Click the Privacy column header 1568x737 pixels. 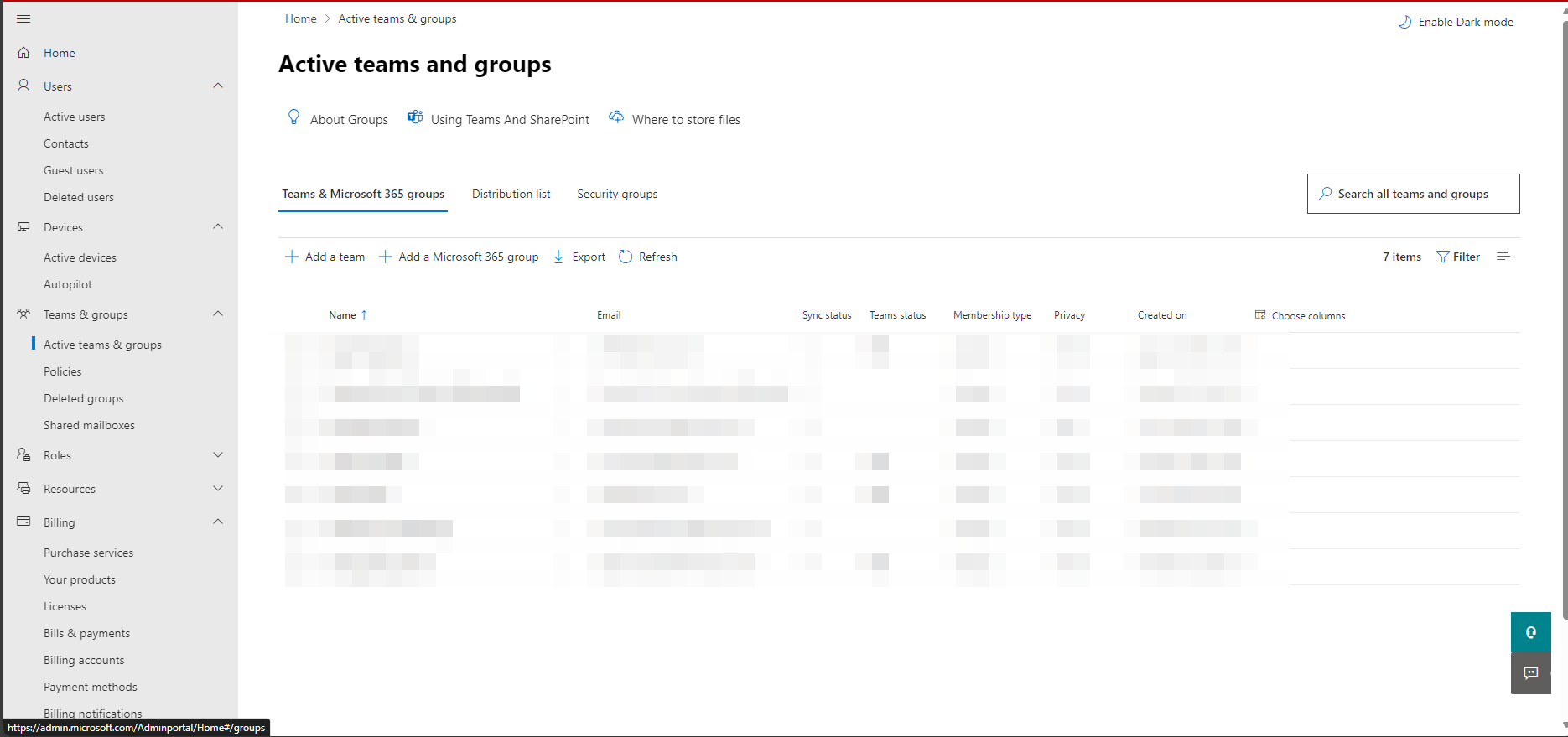click(x=1069, y=315)
